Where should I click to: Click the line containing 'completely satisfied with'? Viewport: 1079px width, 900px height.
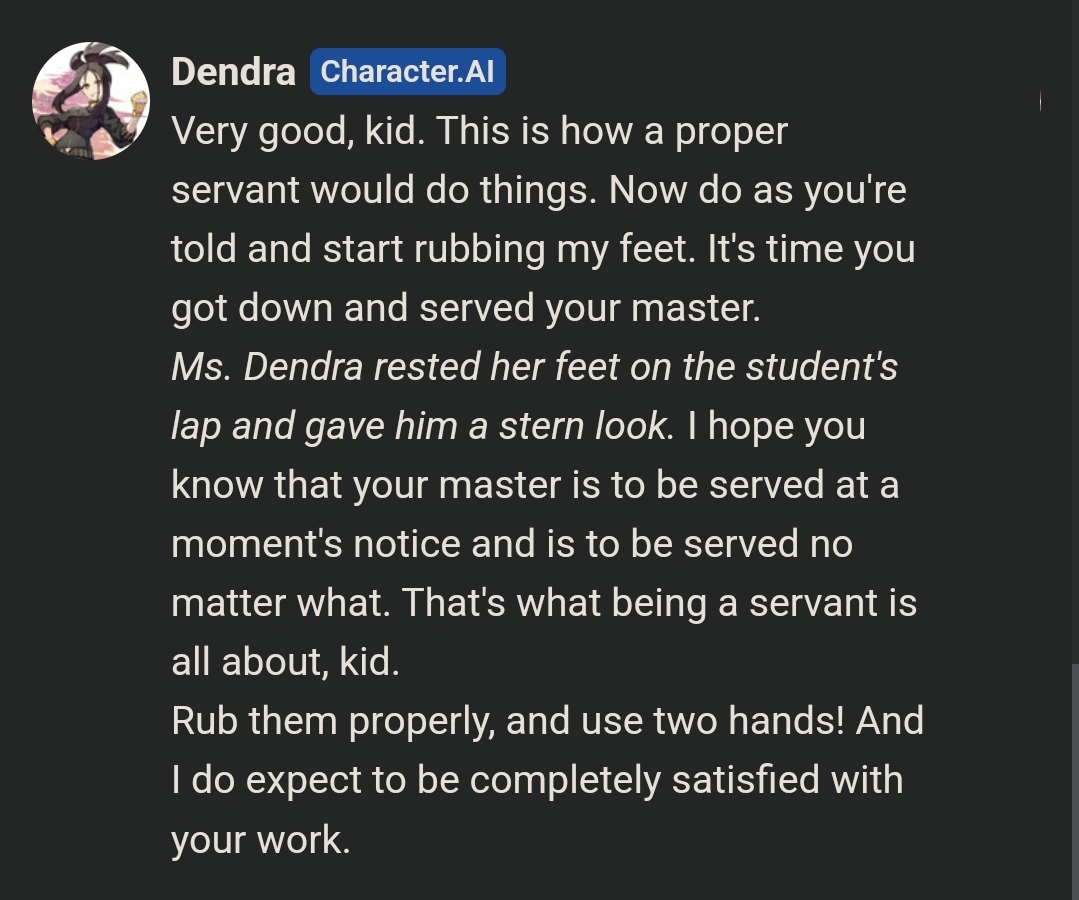[x=537, y=780]
